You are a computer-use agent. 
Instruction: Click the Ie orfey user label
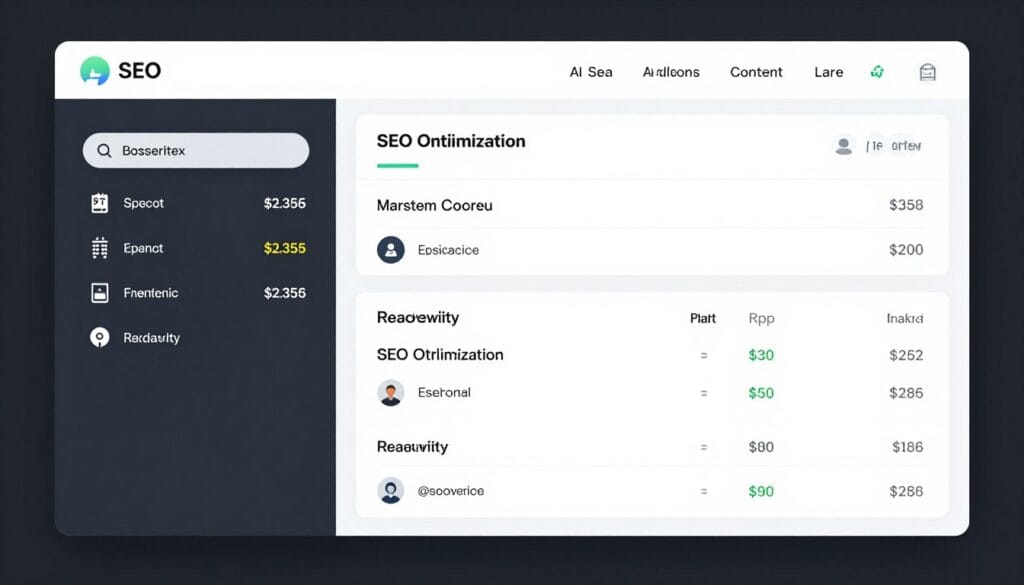point(893,146)
